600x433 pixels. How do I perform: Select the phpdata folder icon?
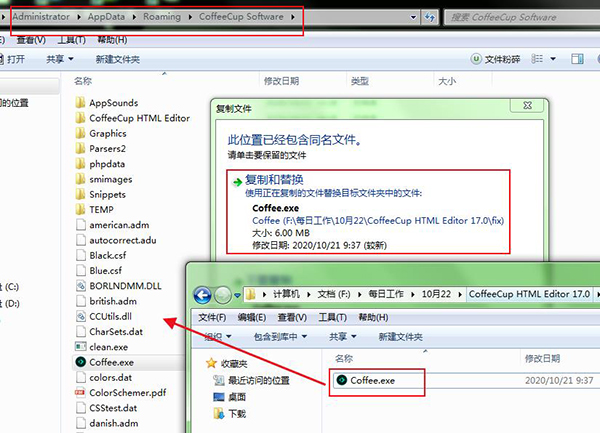click(x=80, y=164)
